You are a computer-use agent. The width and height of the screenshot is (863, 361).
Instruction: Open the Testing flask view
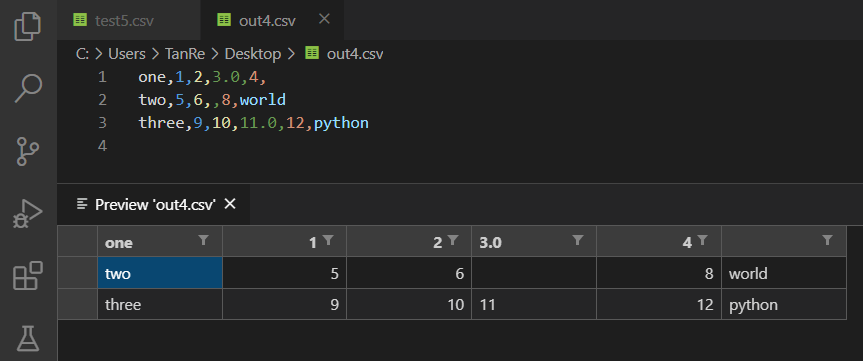[x=28, y=338]
